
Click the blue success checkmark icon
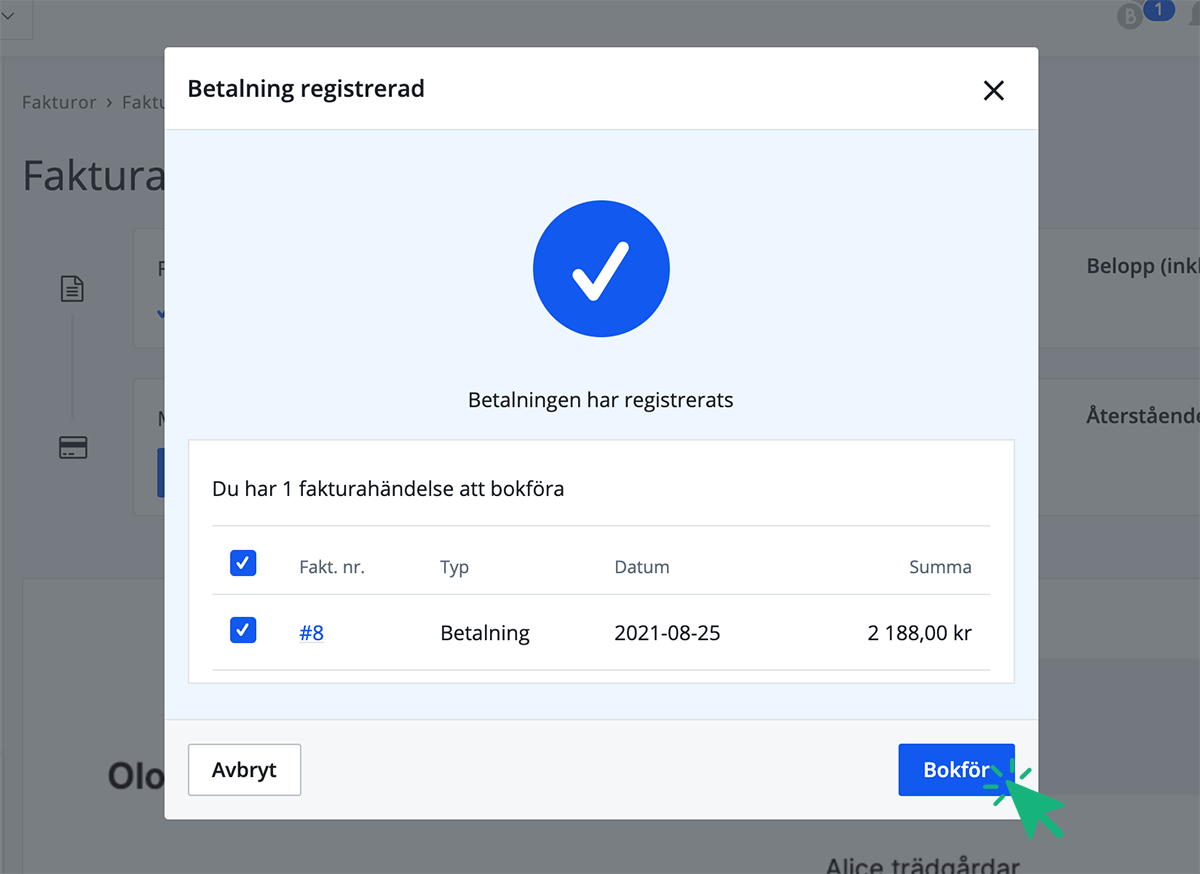(x=601, y=268)
